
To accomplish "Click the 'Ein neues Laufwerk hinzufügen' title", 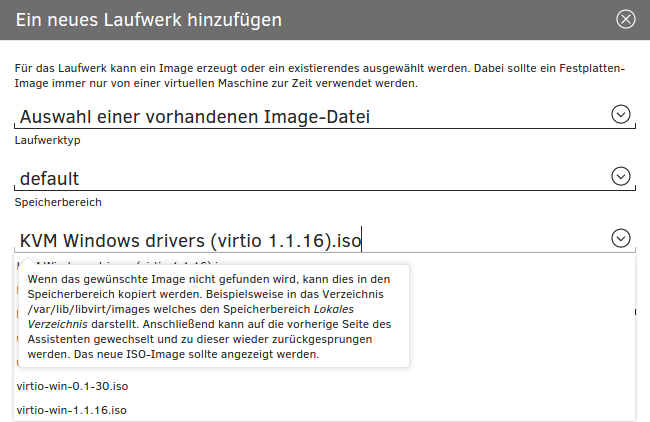I will pos(149,19).
